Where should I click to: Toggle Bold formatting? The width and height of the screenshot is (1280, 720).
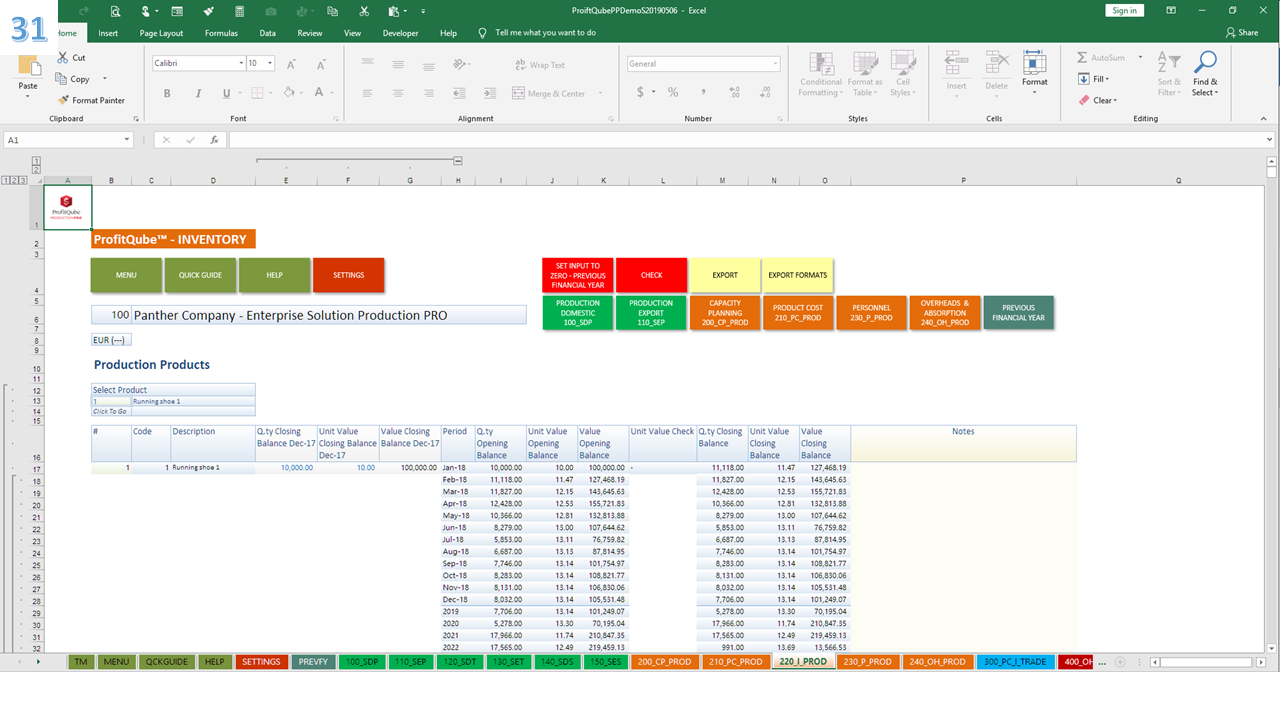[x=167, y=93]
